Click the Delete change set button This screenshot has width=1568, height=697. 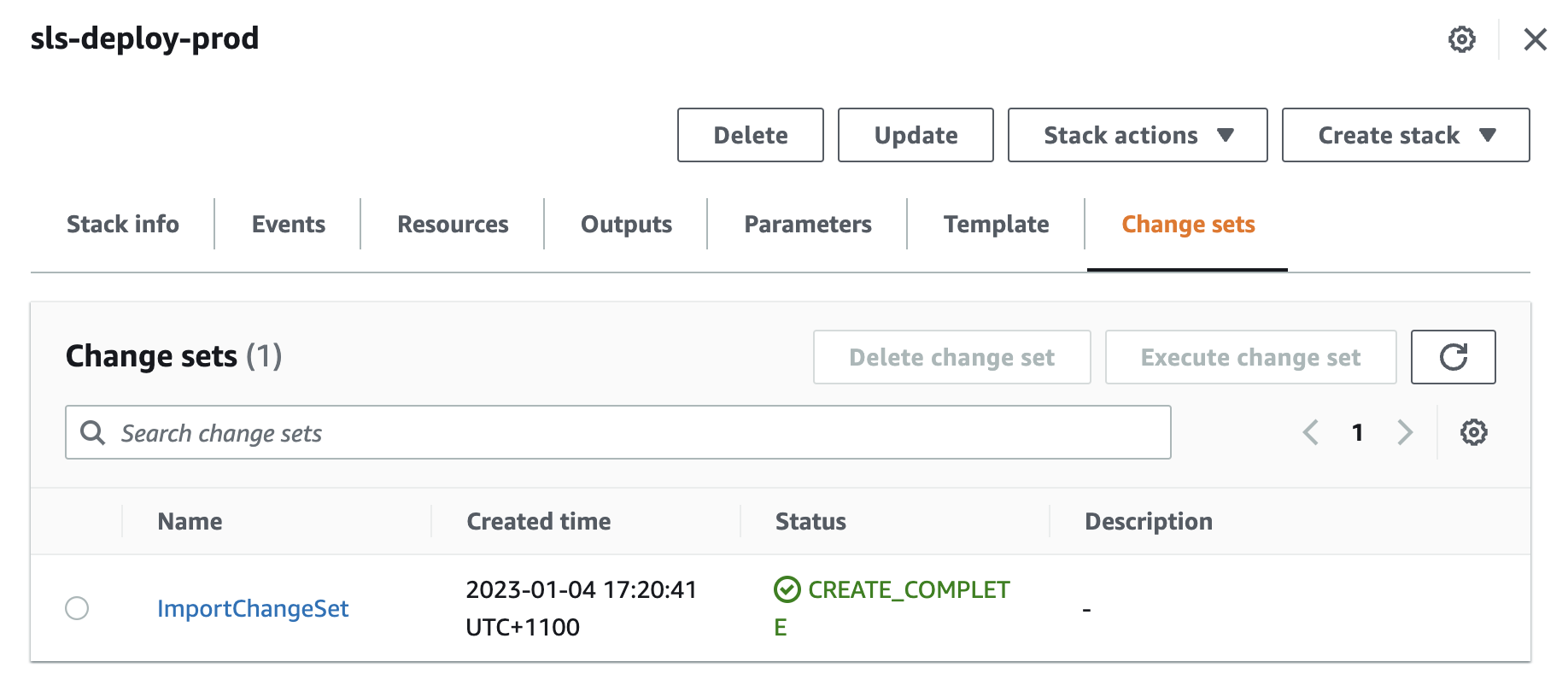click(952, 357)
